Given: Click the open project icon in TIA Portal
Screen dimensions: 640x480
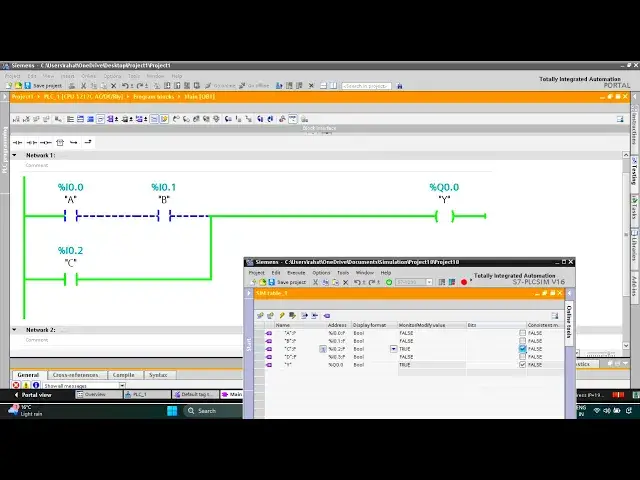Looking at the screenshot, I should click(x=18, y=86).
